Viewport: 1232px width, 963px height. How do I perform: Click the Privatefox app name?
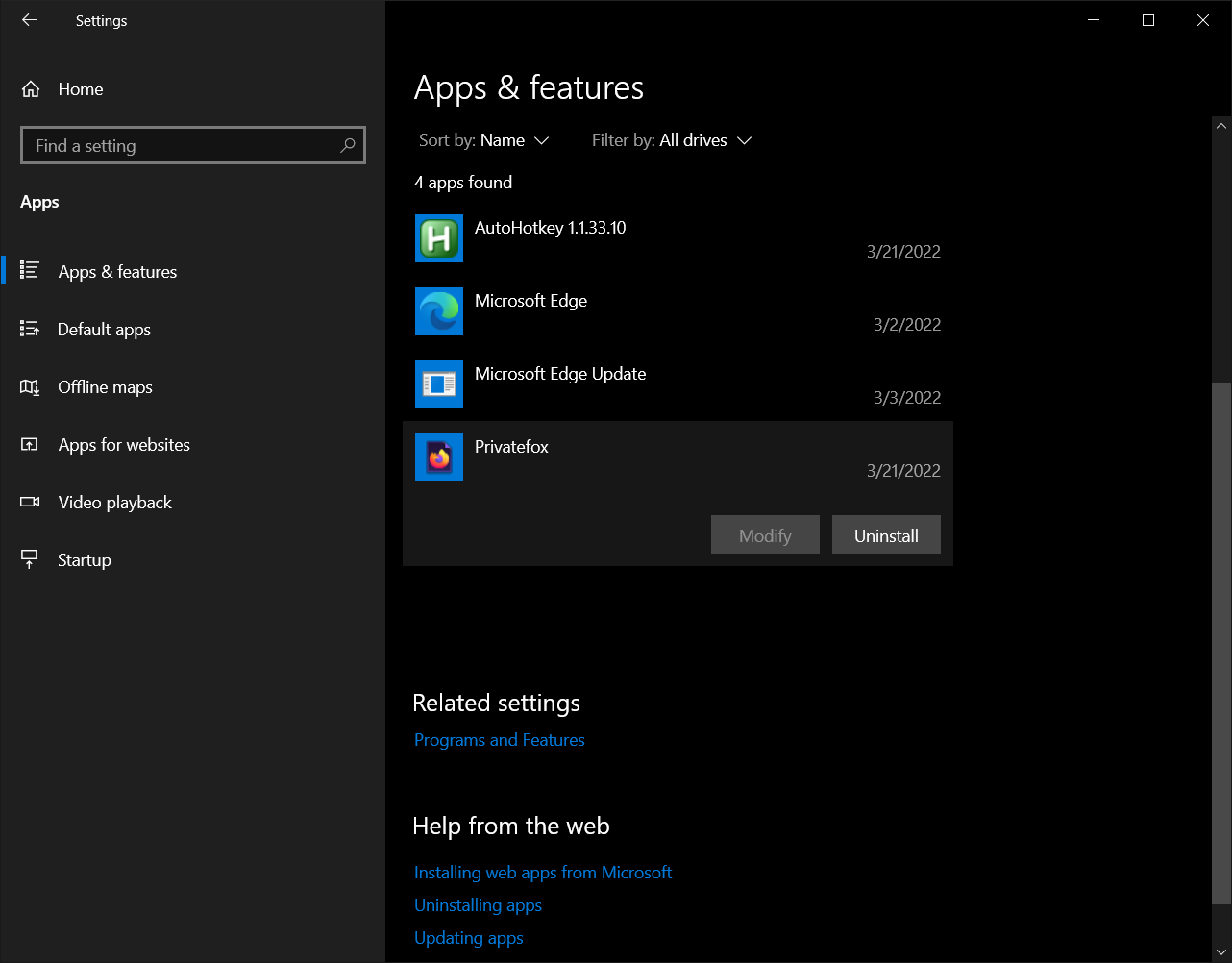pyautogui.click(x=511, y=447)
